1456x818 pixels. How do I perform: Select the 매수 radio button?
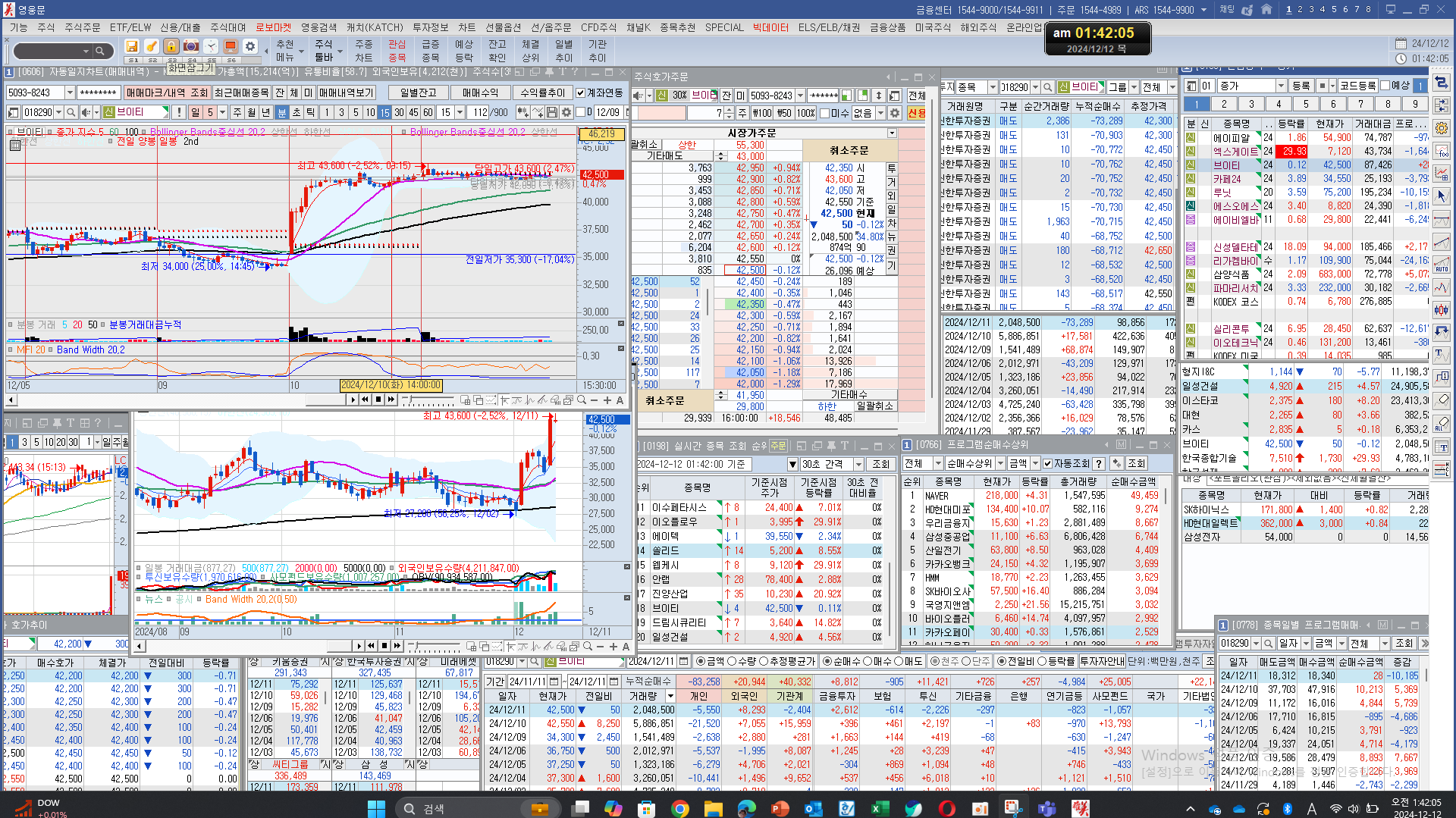point(868,661)
